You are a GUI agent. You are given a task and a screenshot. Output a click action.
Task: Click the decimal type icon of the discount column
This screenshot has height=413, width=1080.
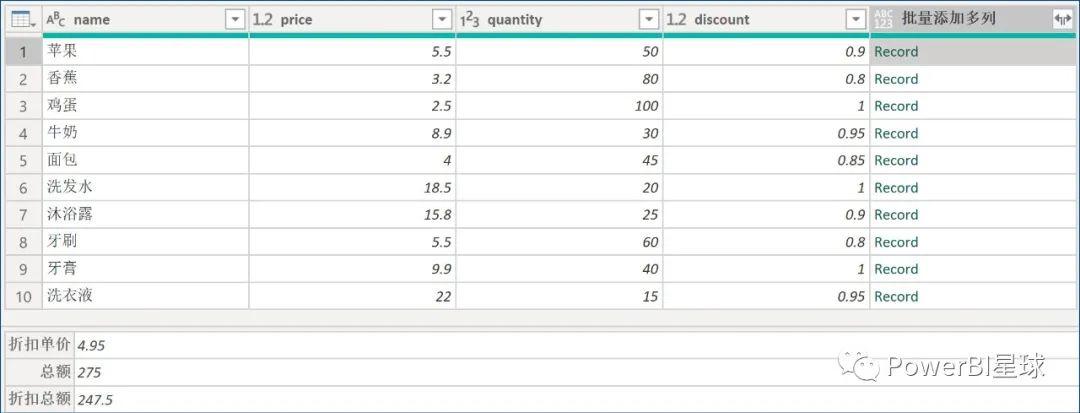coord(676,20)
